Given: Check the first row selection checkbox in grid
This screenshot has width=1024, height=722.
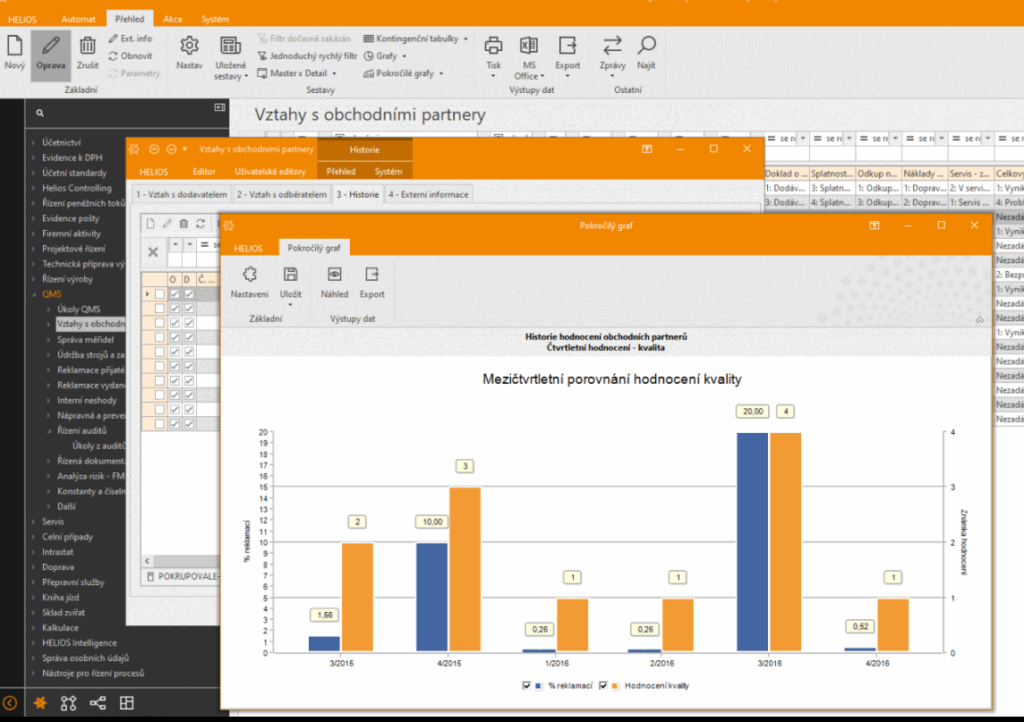Looking at the screenshot, I should point(159,294).
